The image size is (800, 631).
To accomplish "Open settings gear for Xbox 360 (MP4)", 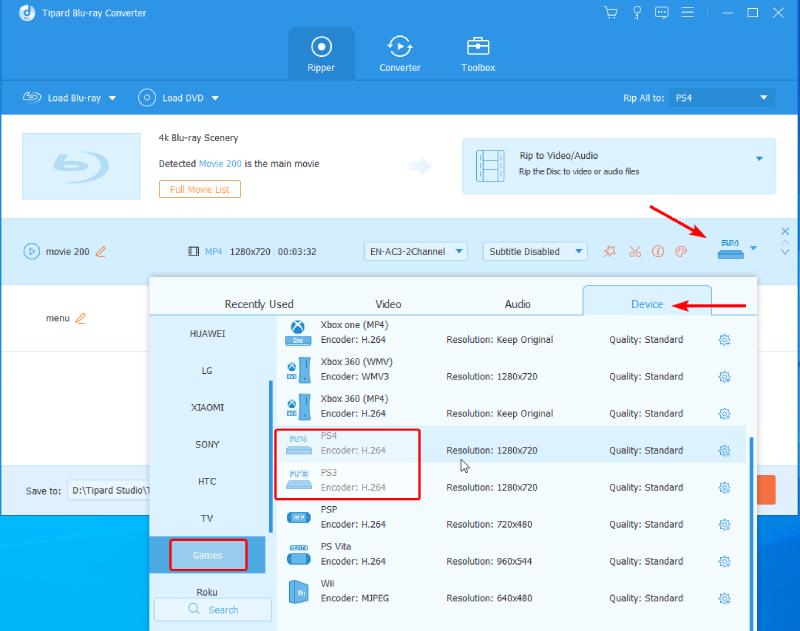I will tap(724, 414).
